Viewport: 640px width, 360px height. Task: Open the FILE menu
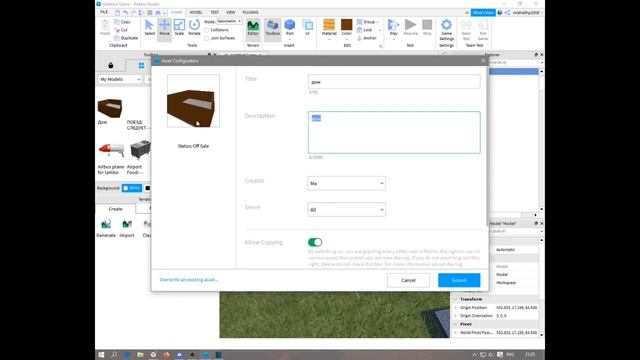tap(104, 12)
